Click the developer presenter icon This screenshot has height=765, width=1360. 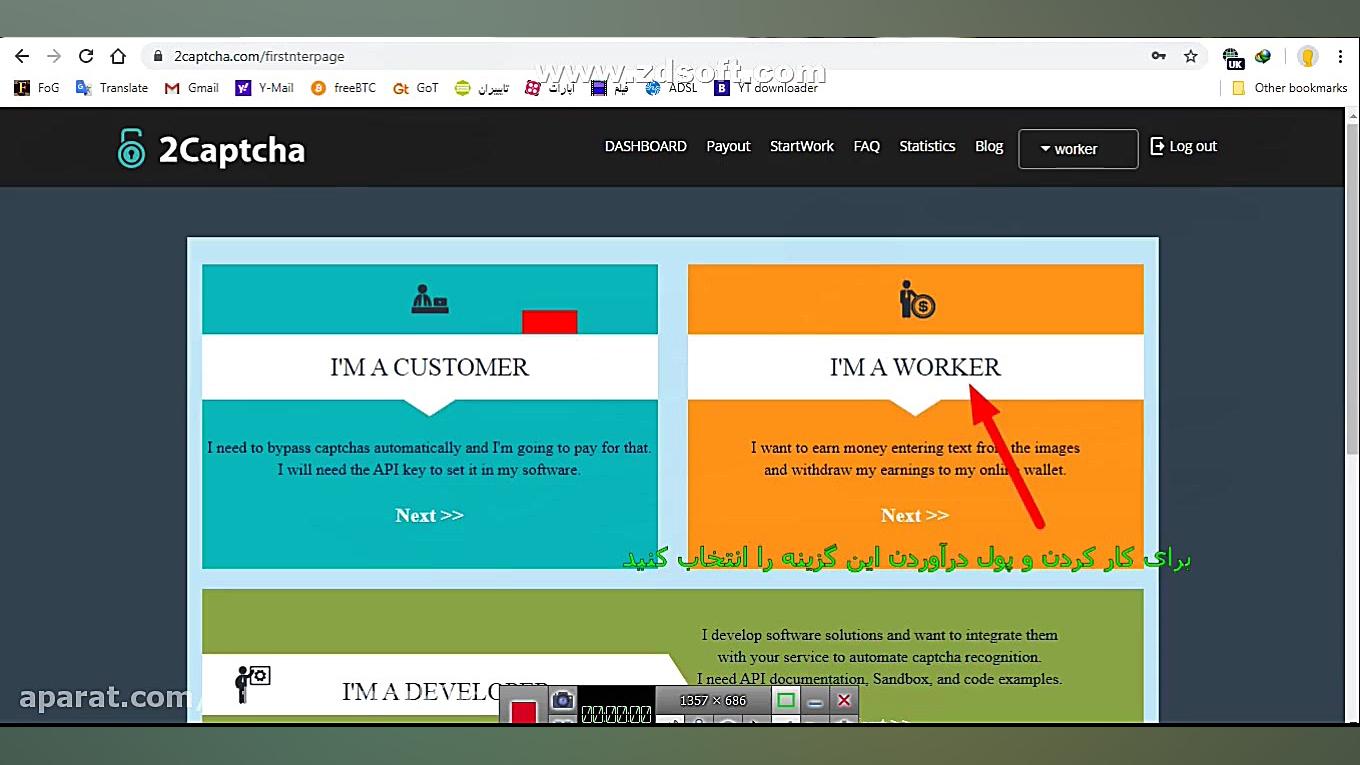252,684
